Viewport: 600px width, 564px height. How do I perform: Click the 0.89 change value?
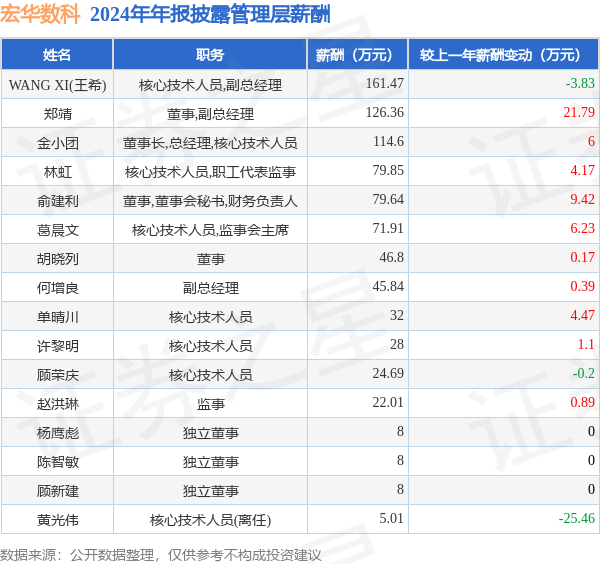click(x=582, y=403)
